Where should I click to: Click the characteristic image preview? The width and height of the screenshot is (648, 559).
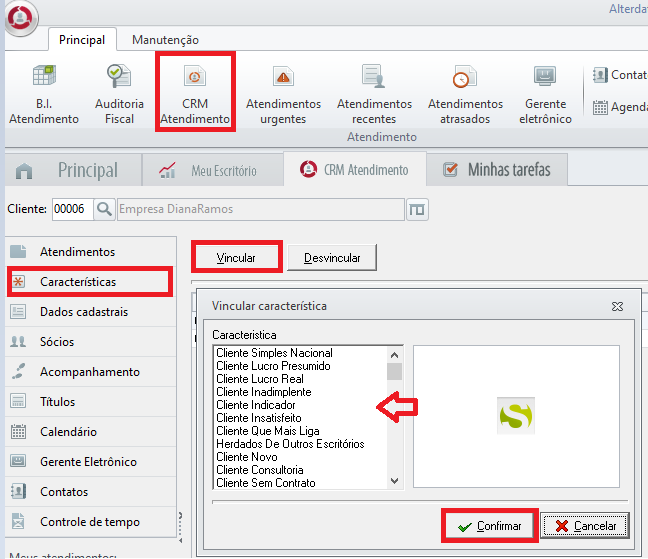click(x=516, y=416)
